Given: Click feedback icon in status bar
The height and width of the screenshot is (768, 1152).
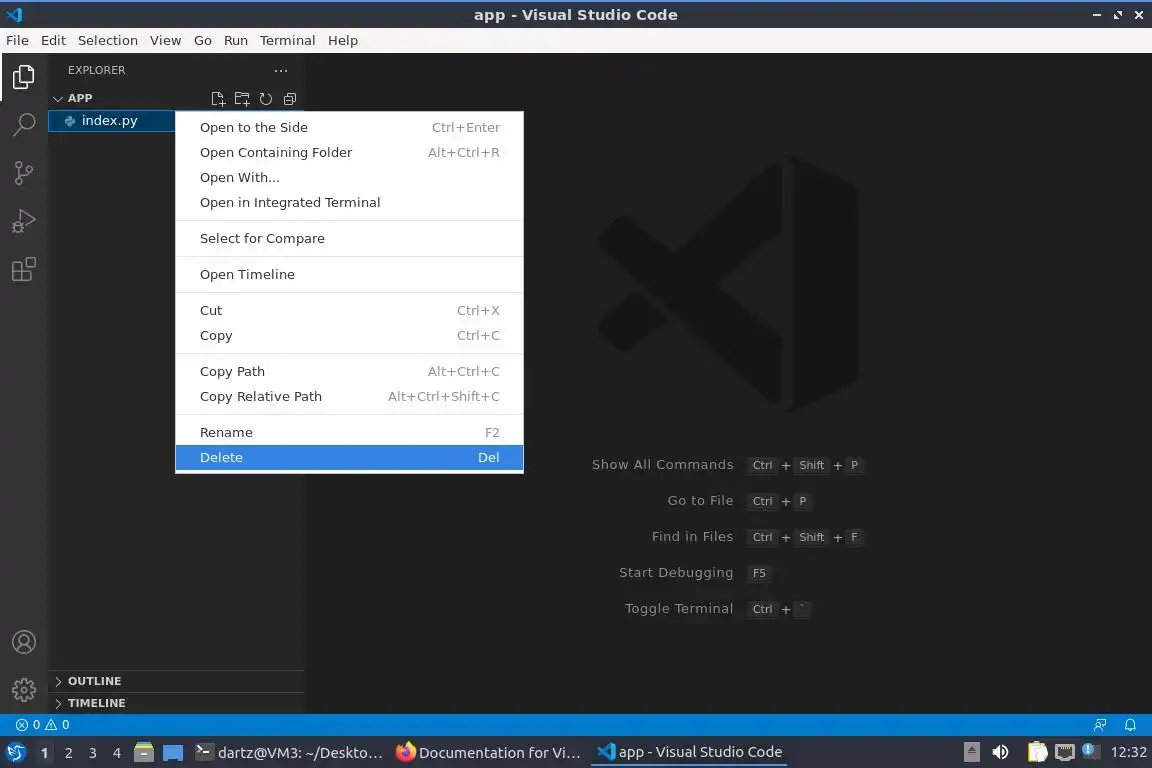Looking at the screenshot, I should (1100, 725).
